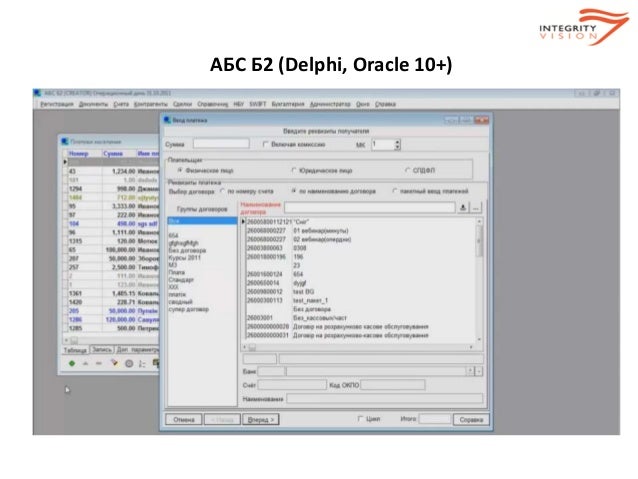638x479 pixels.
Task: Open the Документы menu
Action: 93,104
